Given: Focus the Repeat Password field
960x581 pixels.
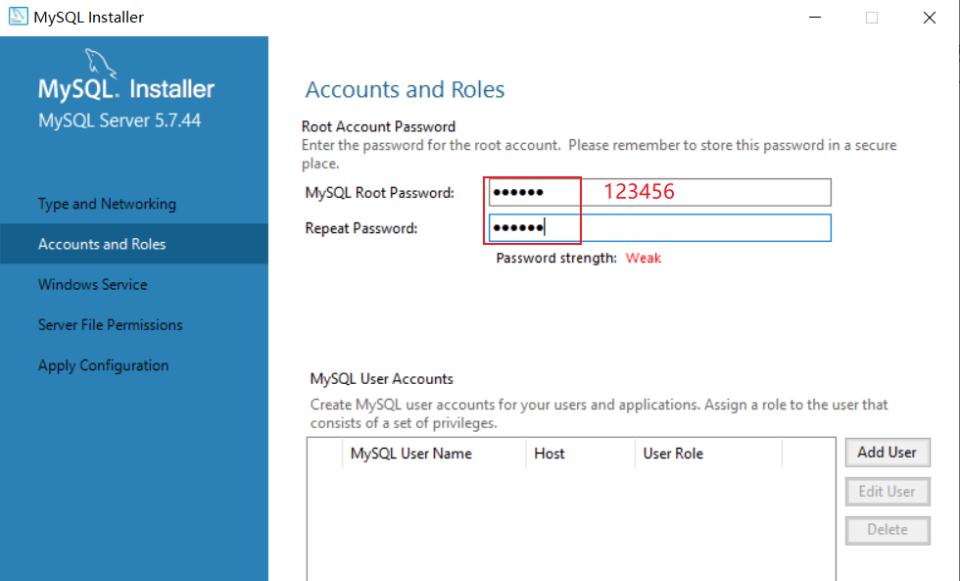Looking at the screenshot, I should click(659, 228).
